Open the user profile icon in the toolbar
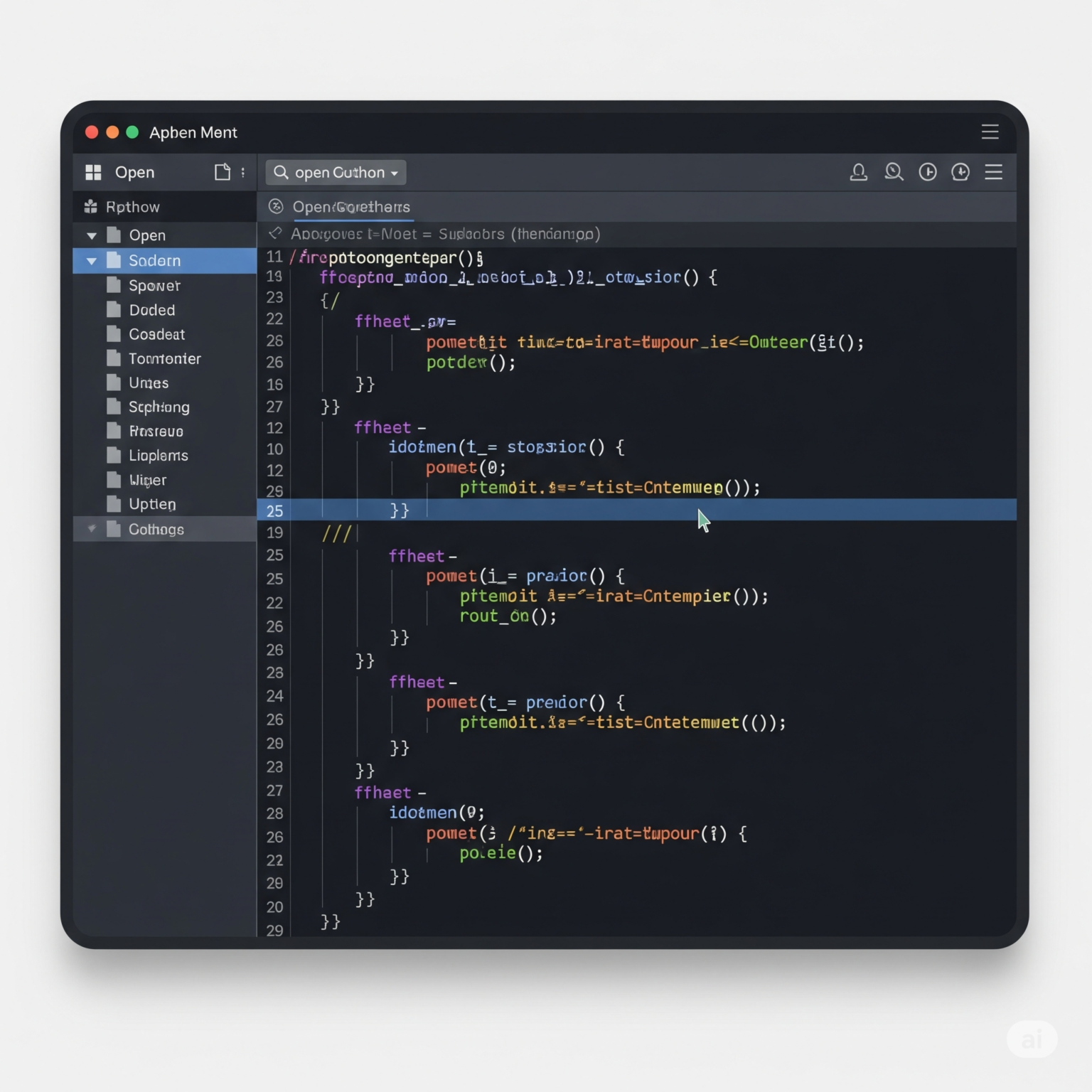Viewport: 1092px width, 1092px height. tap(859, 172)
